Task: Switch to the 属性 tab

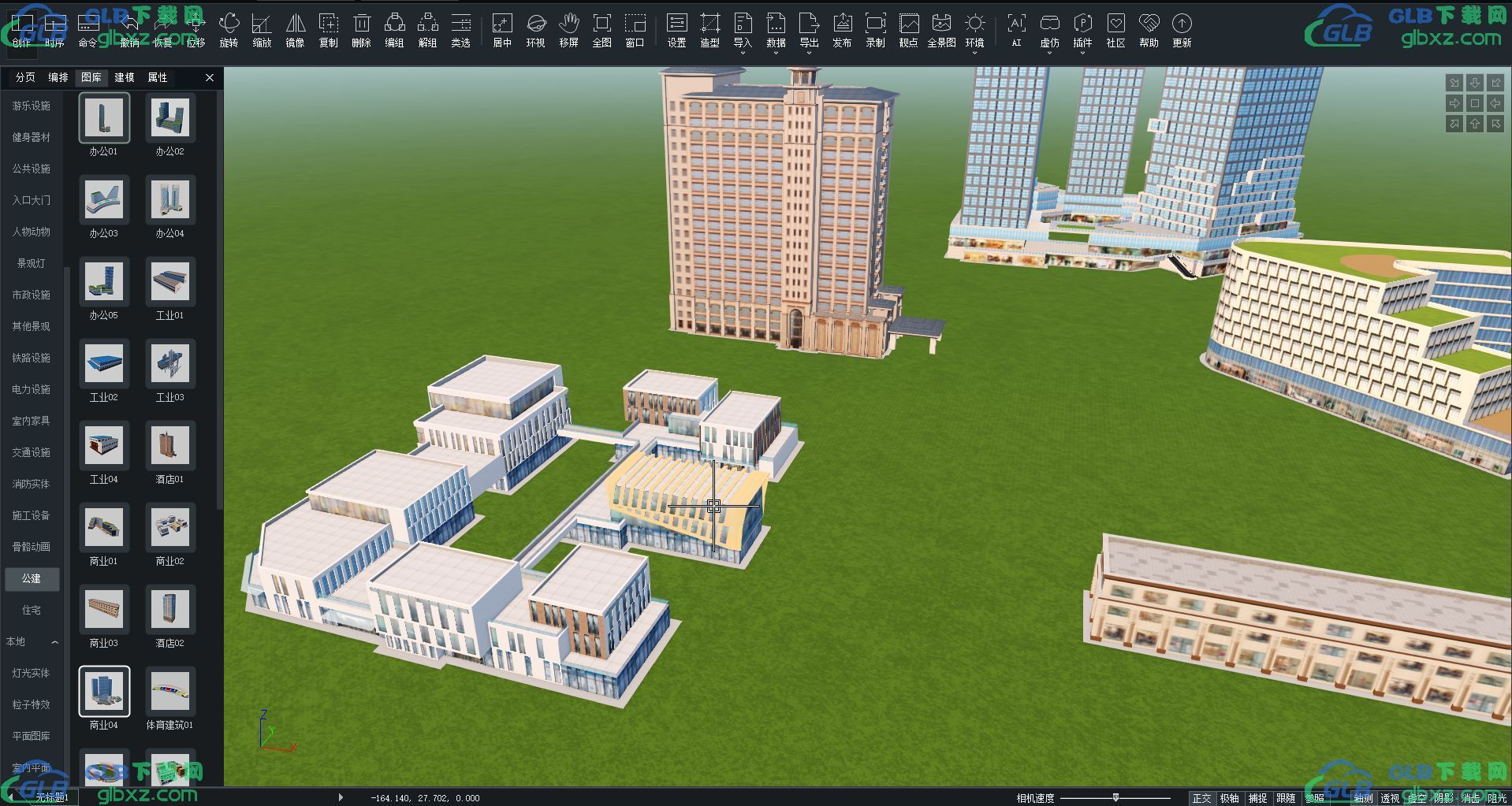Action: [158, 77]
